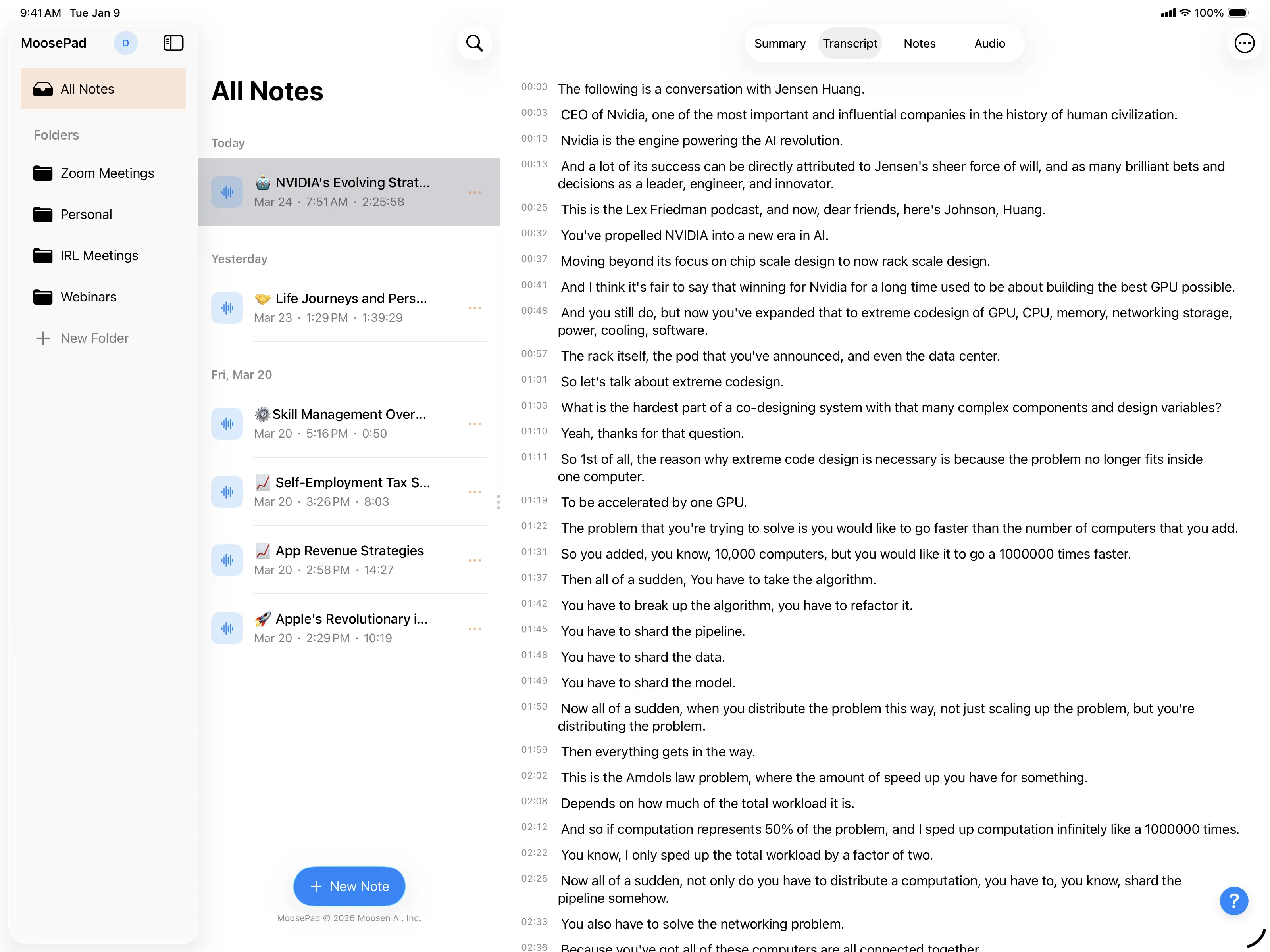Jump to transcript timestamp 02:25

[534, 879]
